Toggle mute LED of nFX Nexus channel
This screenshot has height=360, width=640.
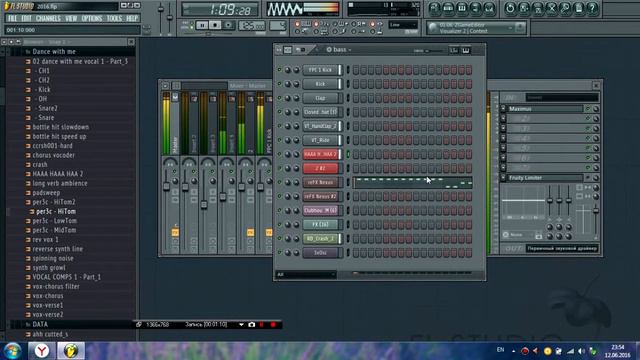pyautogui.click(x=280, y=182)
